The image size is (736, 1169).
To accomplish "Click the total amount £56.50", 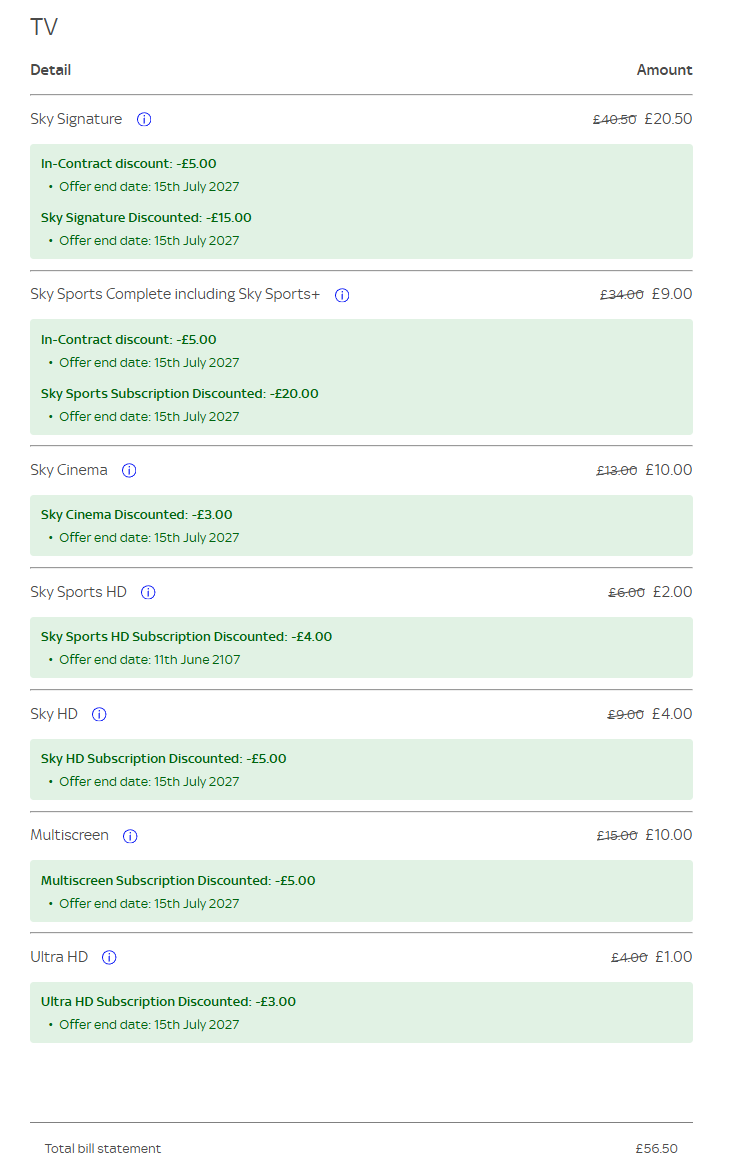I will click(x=657, y=1149).
